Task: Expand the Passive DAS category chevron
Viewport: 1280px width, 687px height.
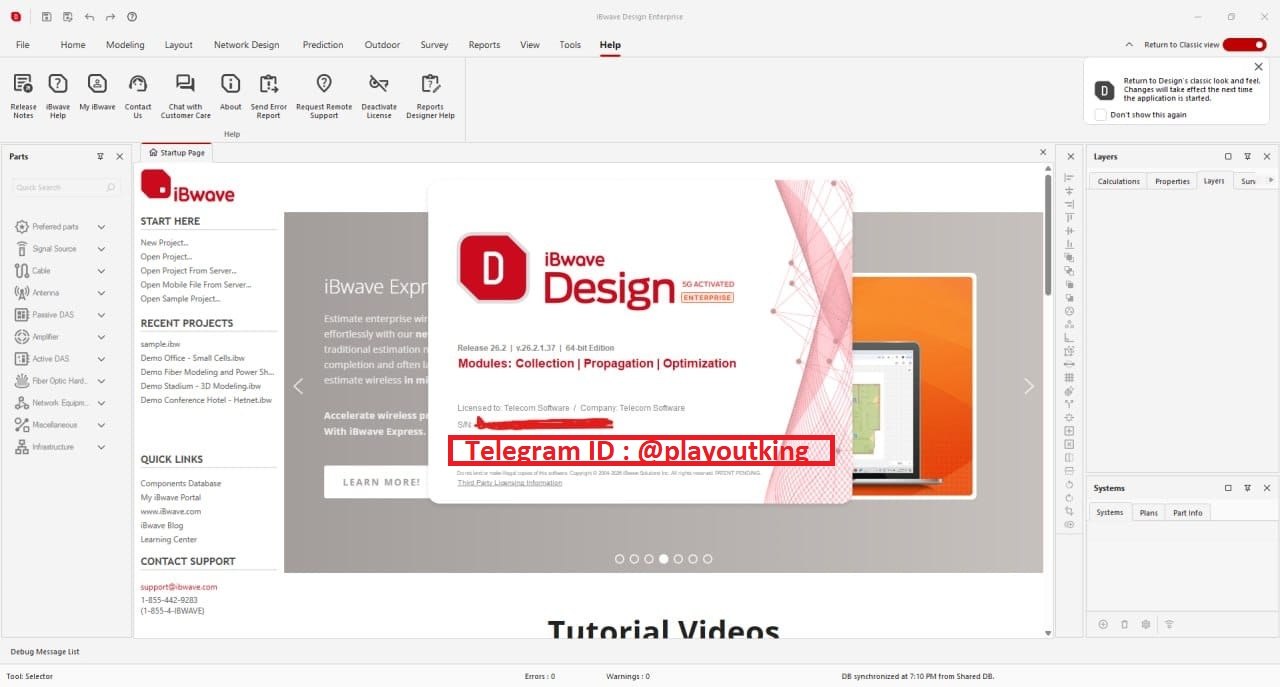Action: point(101,315)
